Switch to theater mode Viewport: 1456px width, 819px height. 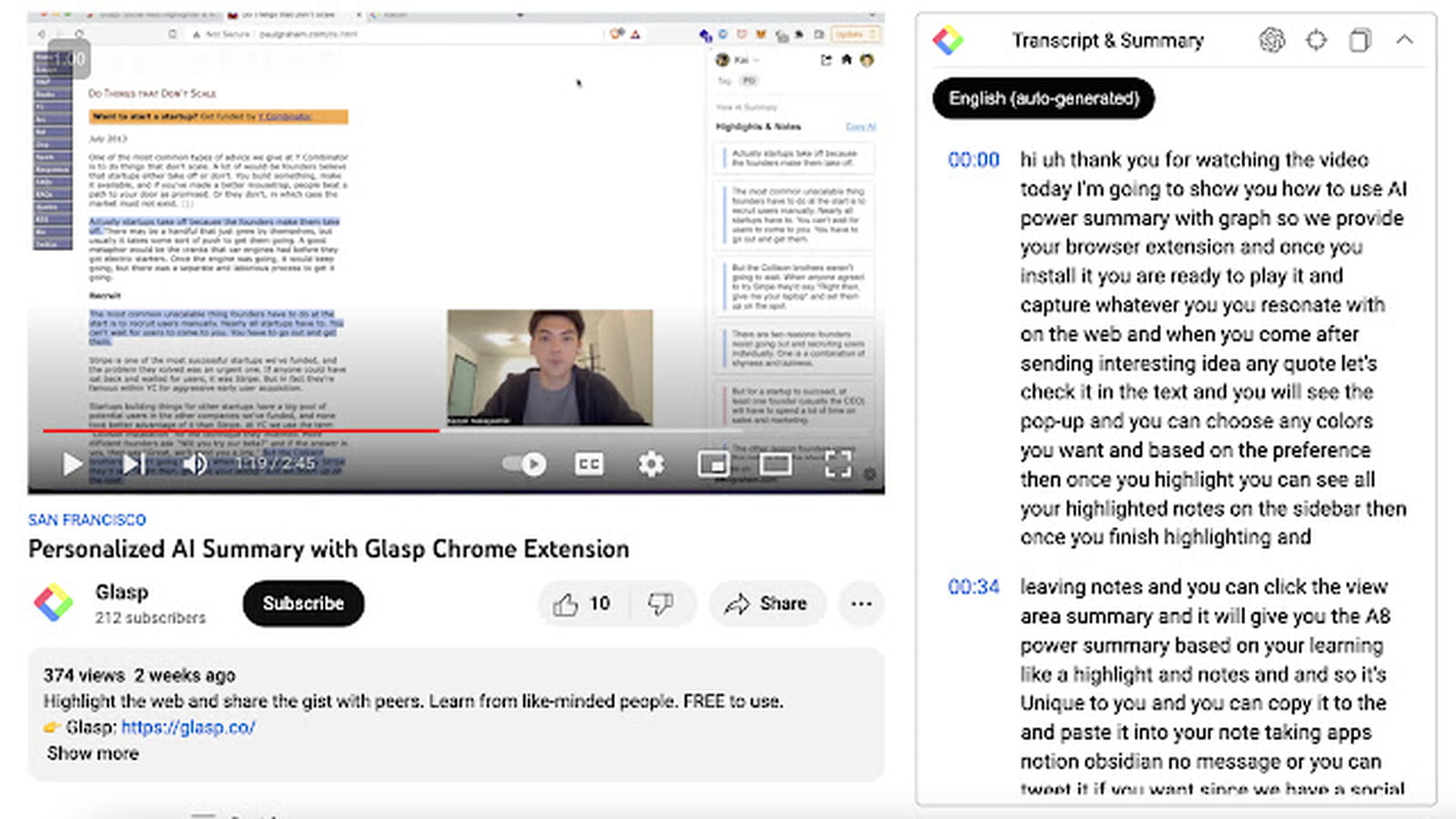click(x=775, y=464)
